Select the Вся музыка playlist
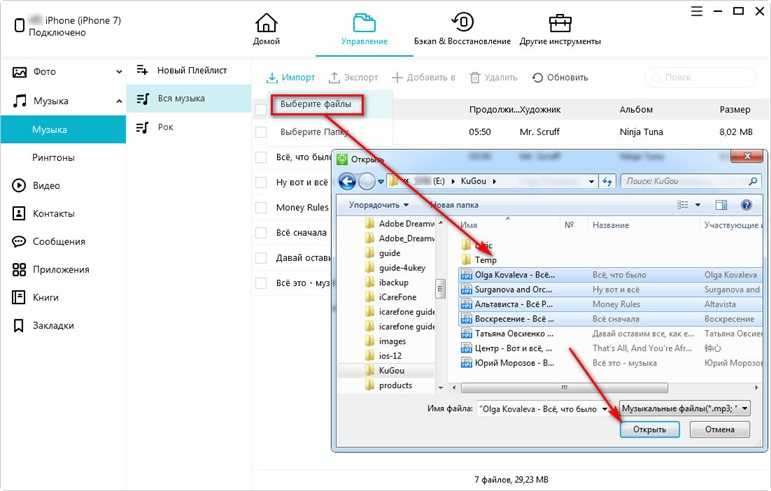Image resolution: width=771 pixels, height=491 pixels. [x=189, y=98]
